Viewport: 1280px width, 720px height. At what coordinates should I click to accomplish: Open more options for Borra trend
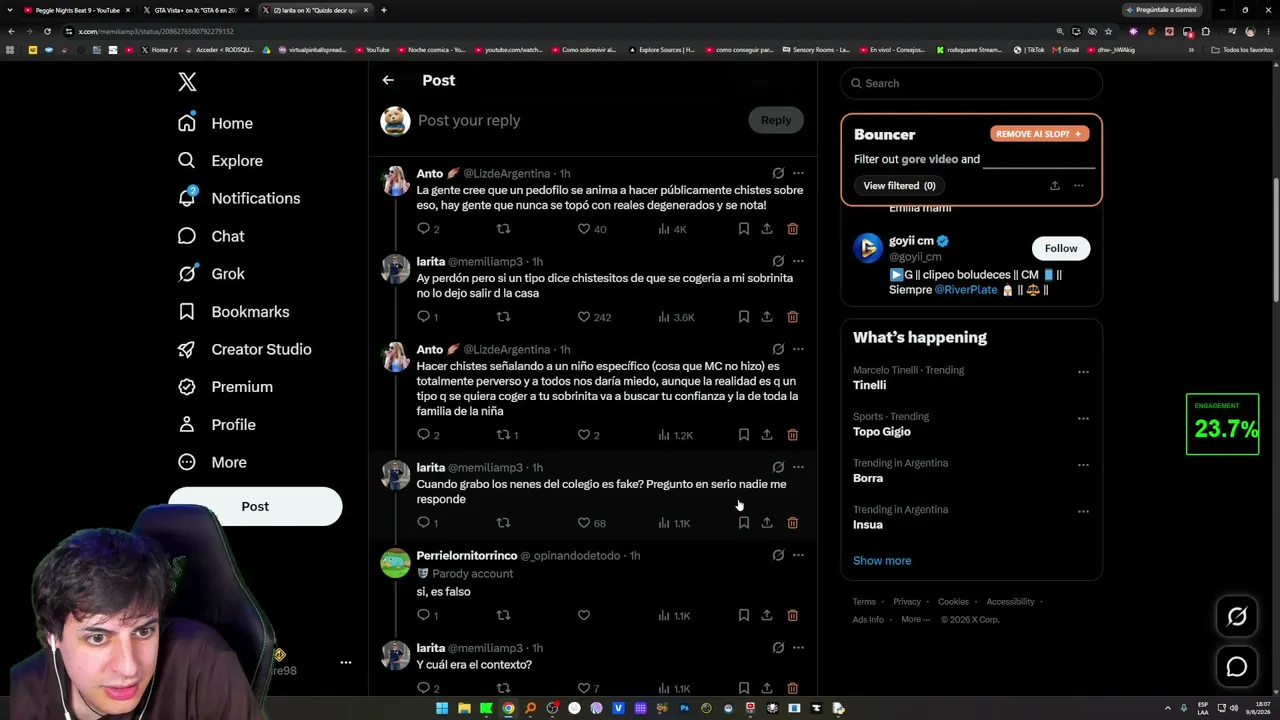[x=1083, y=465]
